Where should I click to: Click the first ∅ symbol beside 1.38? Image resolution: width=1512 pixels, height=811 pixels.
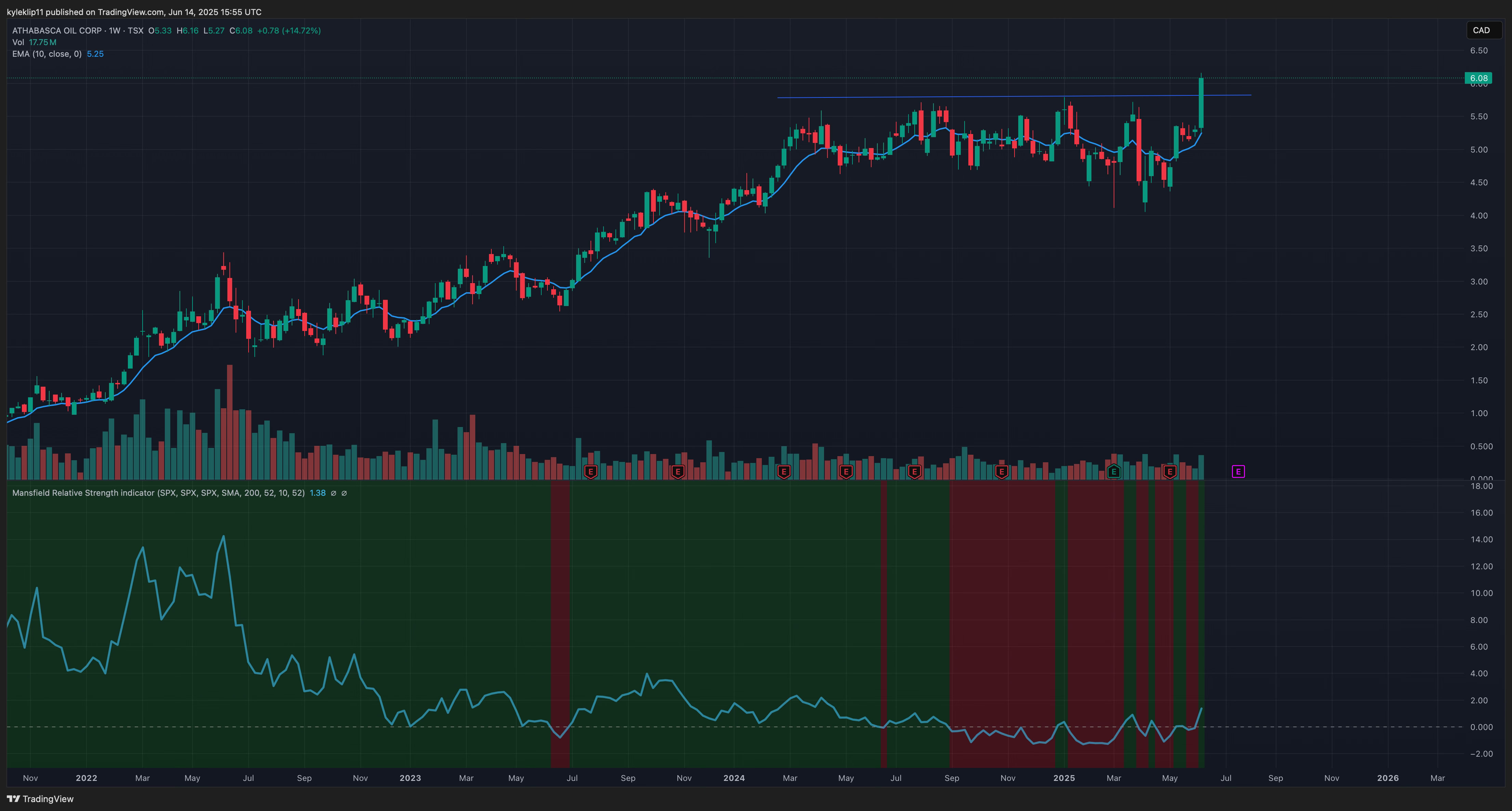[x=333, y=493]
